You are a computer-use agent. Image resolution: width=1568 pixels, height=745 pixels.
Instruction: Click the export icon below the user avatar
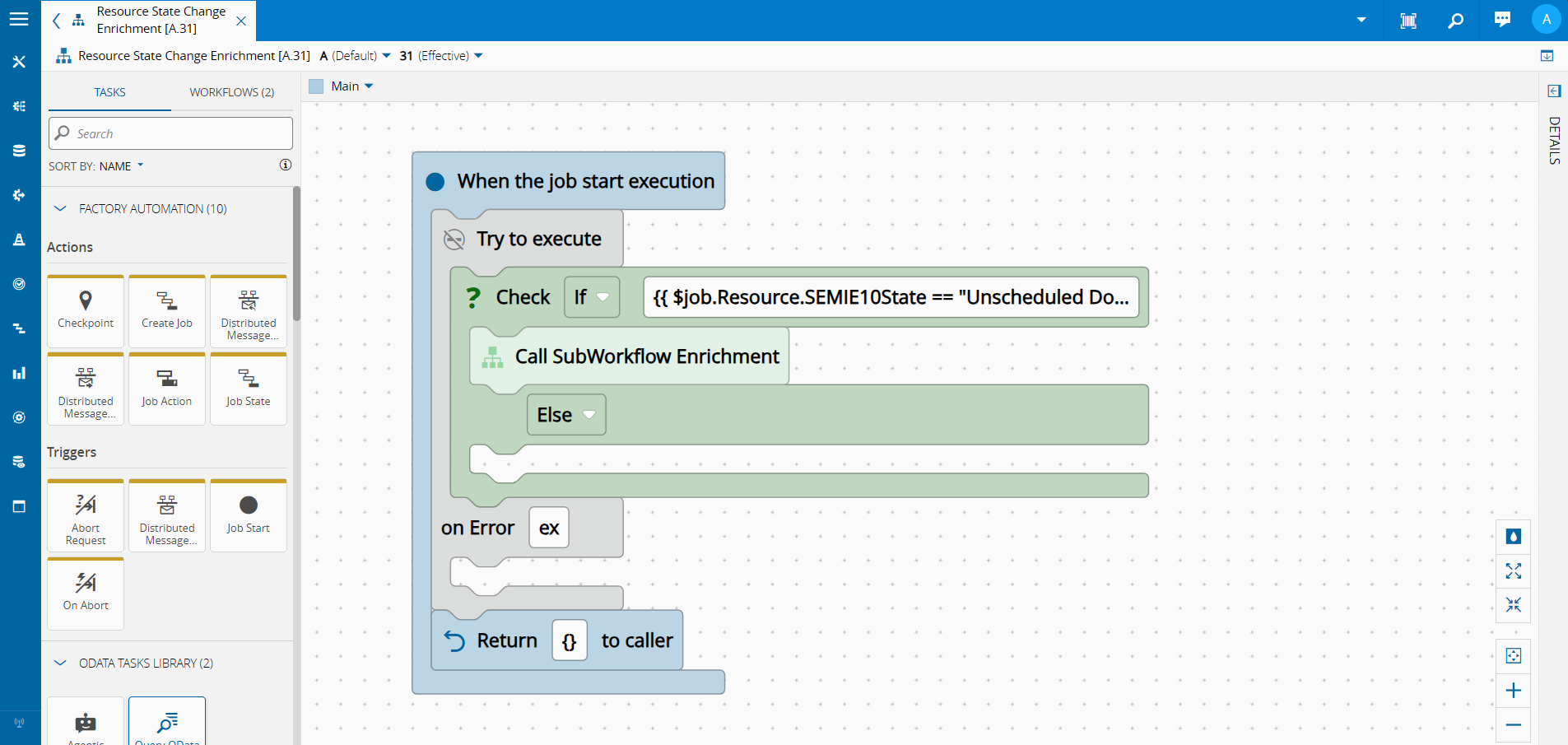coord(1548,56)
